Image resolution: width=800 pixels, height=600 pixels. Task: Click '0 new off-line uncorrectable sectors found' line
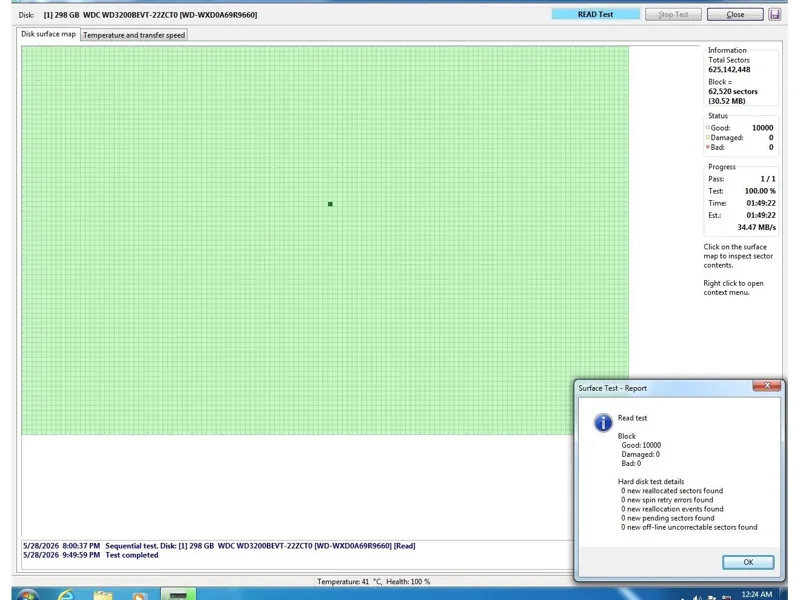[x=689, y=527]
